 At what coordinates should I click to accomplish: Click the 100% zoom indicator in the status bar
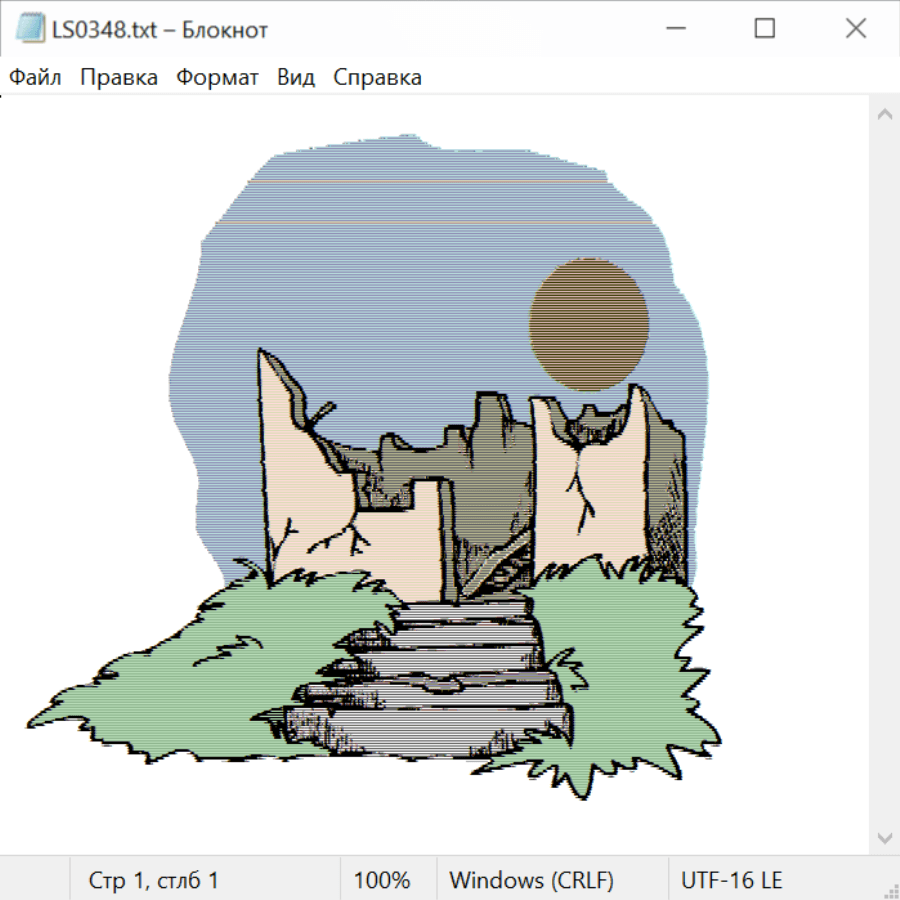[x=382, y=880]
